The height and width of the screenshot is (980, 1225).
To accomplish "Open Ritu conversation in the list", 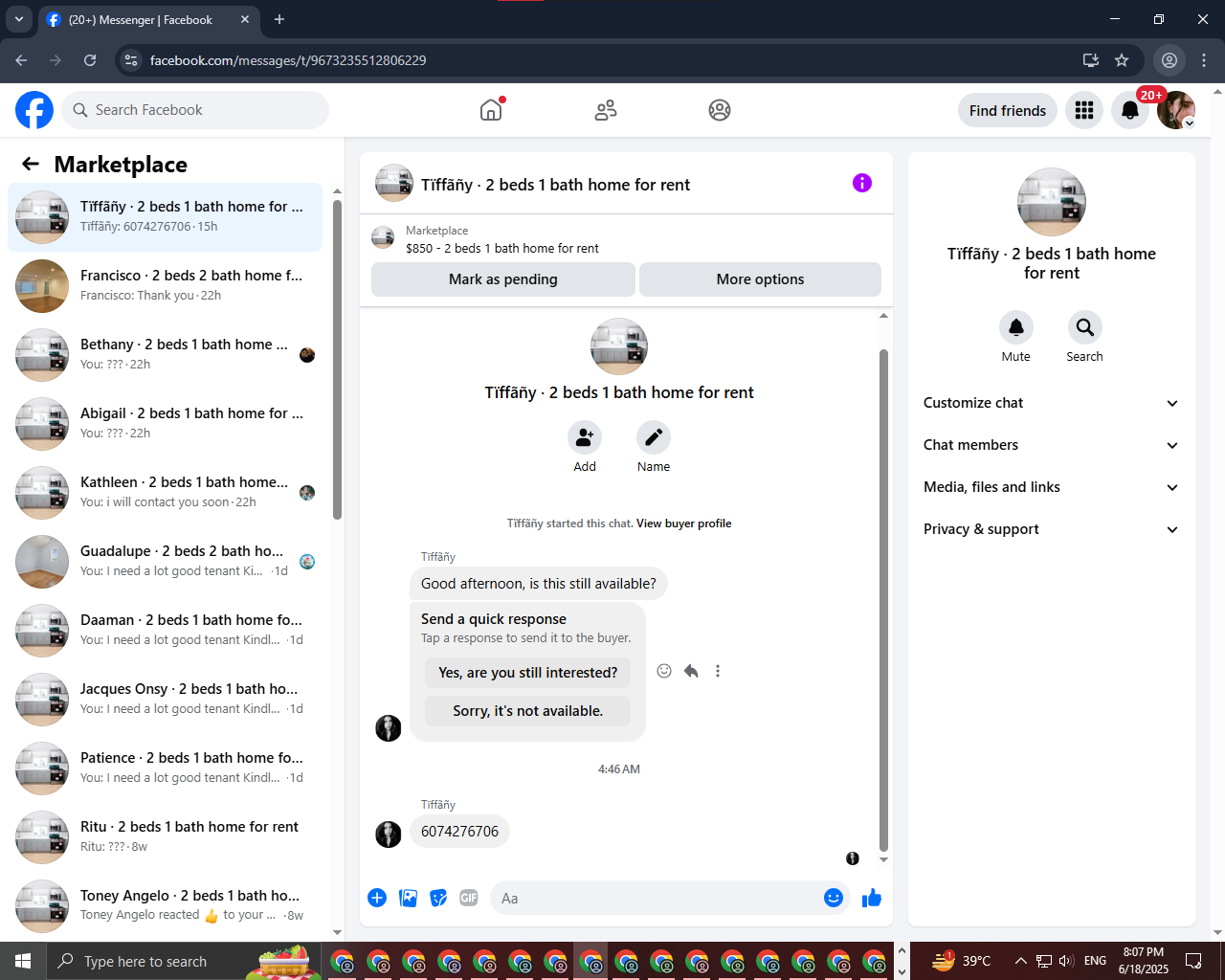I will pyautogui.click(x=166, y=837).
